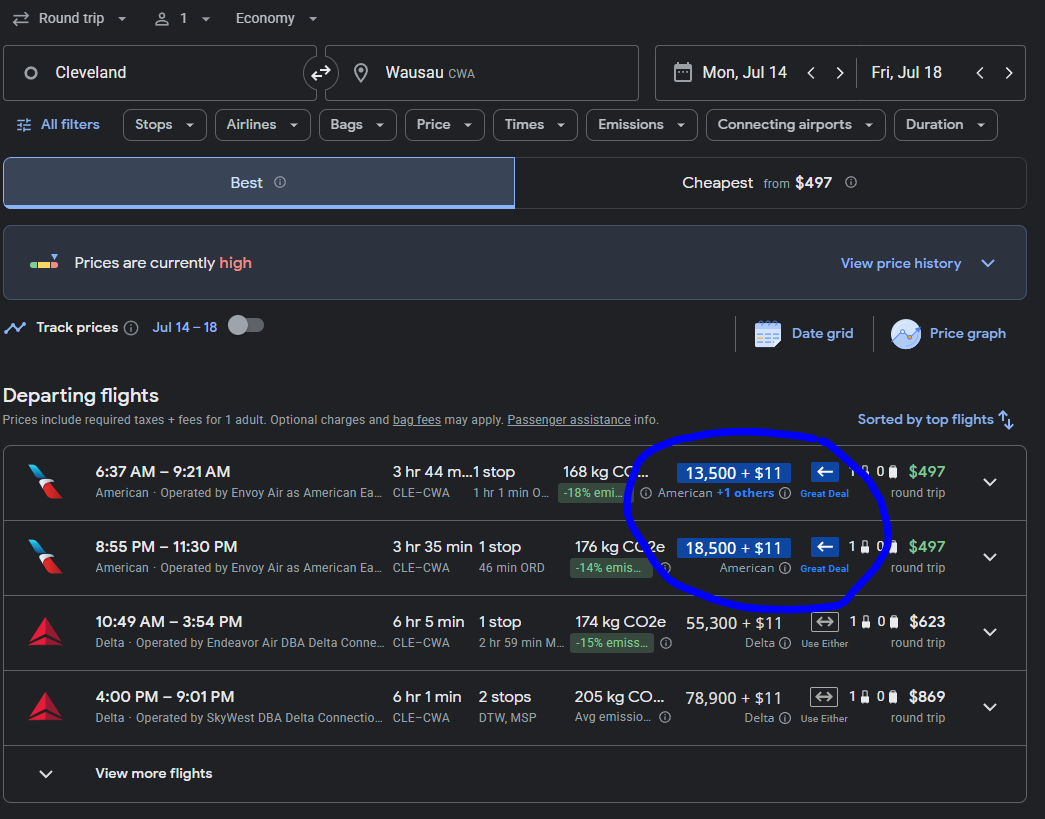Click the $869 round trip price

point(927,696)
